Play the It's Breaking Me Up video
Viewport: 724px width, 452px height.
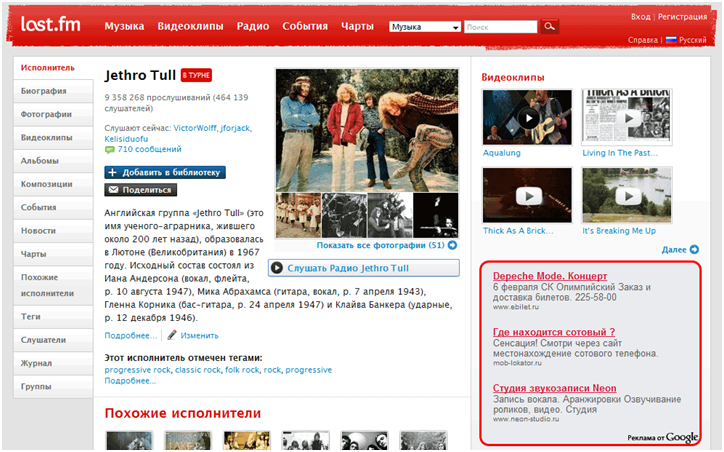(x=627, y=195)
